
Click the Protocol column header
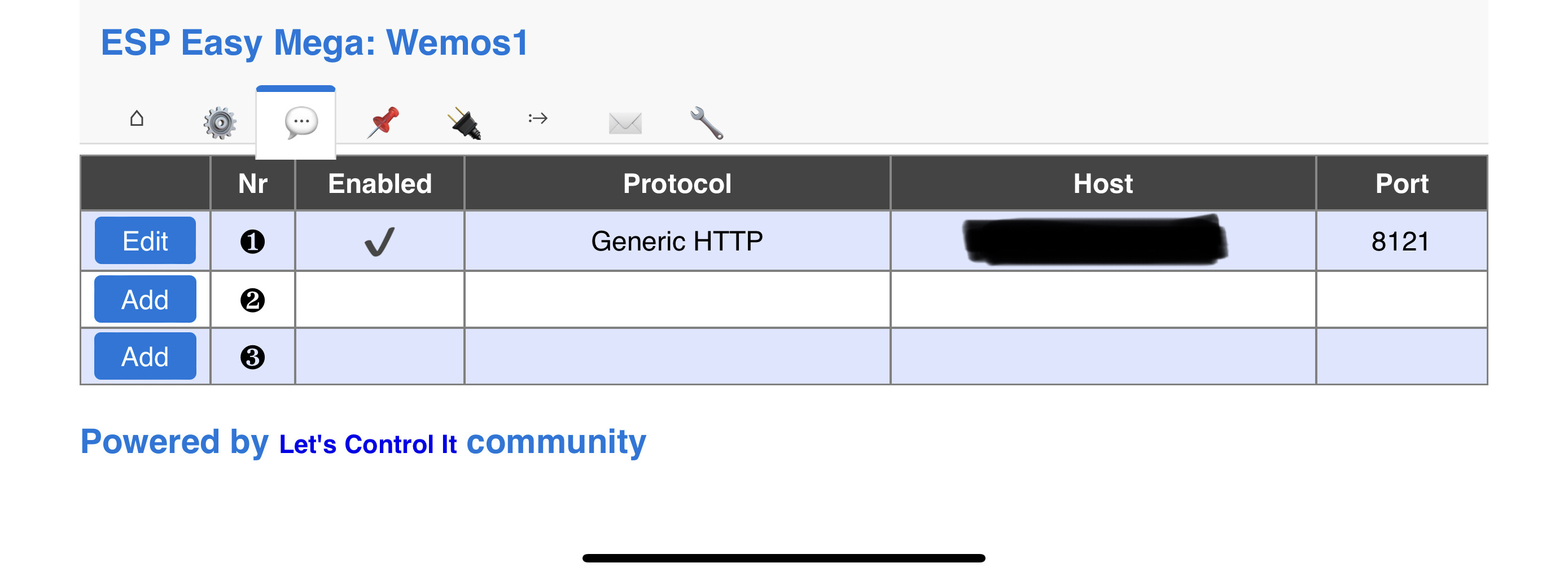pyautogui.click(x=677, y=184)
